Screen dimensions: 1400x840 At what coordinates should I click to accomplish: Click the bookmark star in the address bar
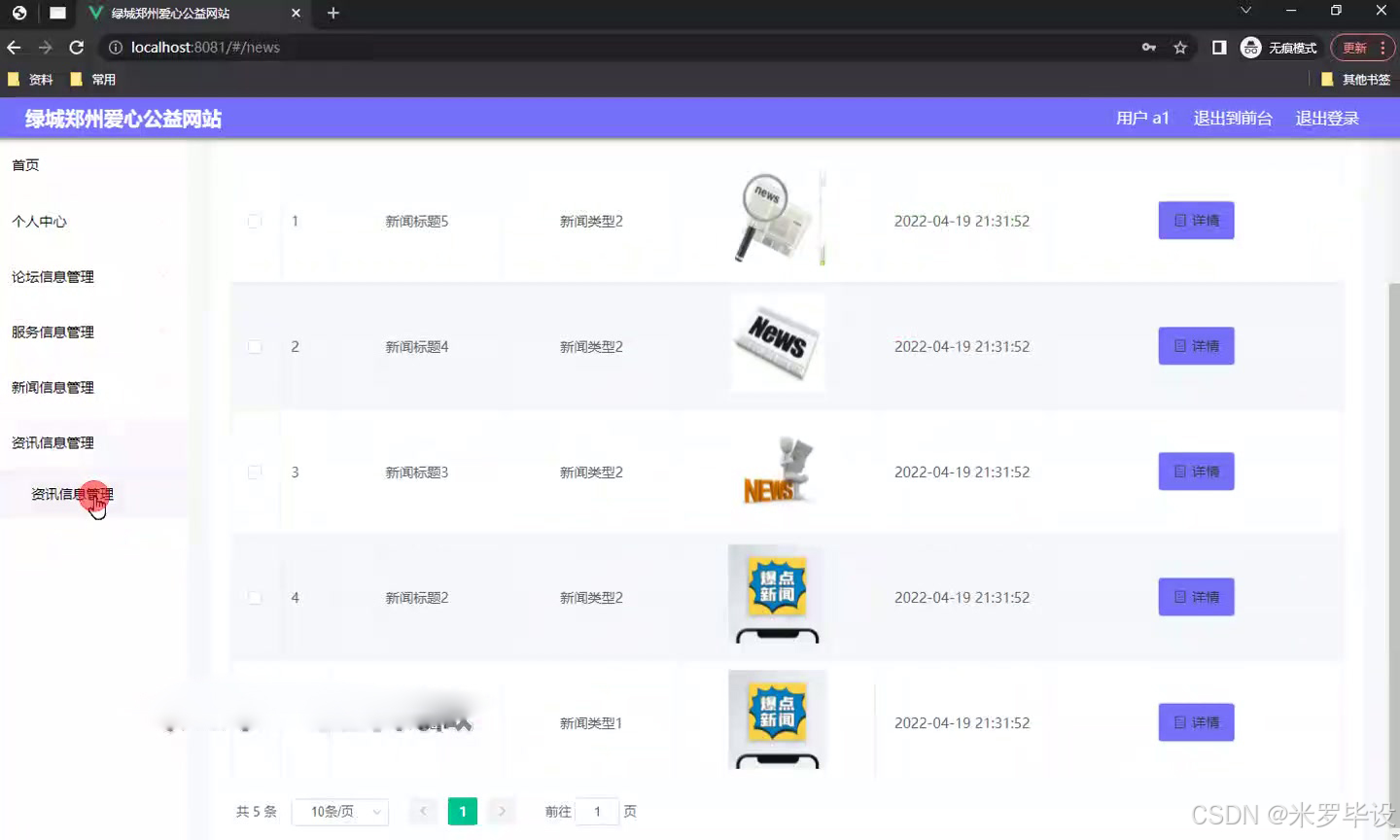(1179, 47)
